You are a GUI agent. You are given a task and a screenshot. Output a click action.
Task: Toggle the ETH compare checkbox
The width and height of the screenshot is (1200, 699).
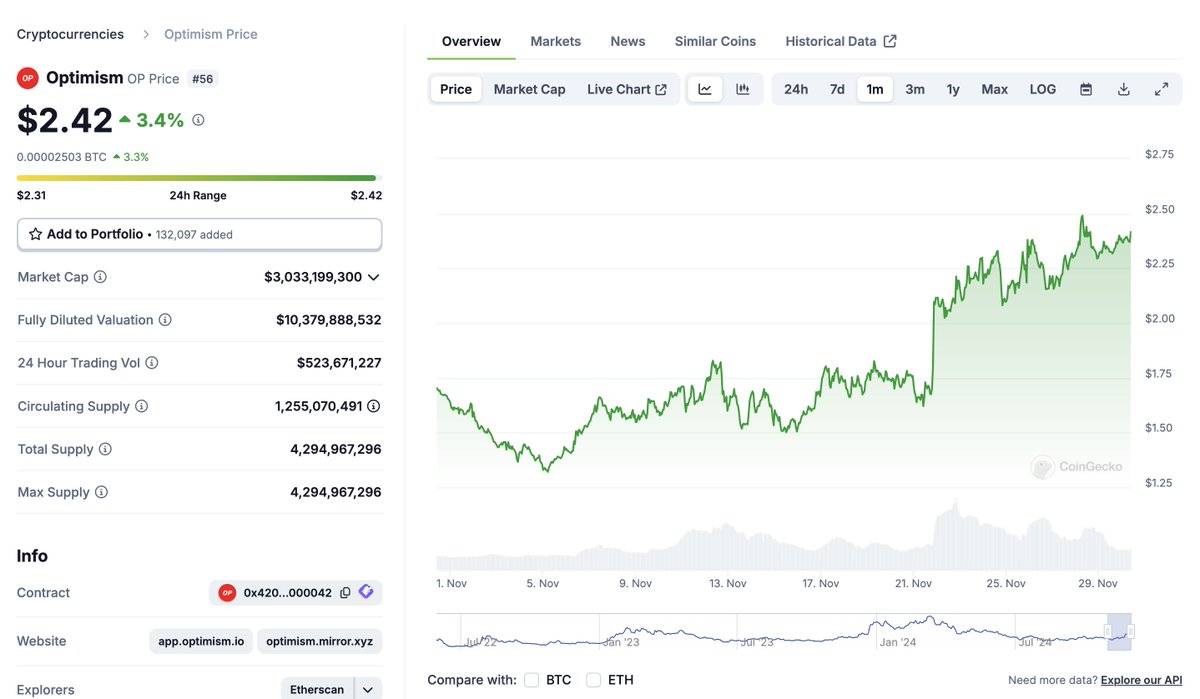pyautogui.click(x=594, y=680)
